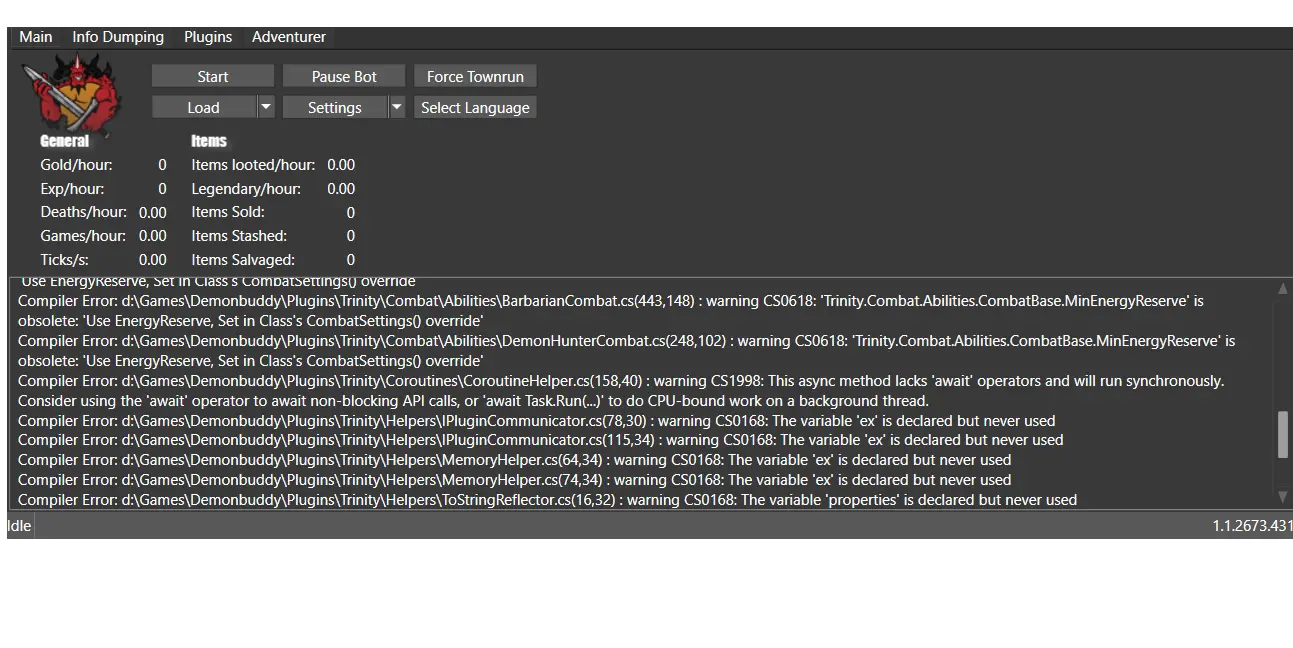Switch to the Main tab
This screenshot has height=648, width=1293.
click(x=36, y=37)
